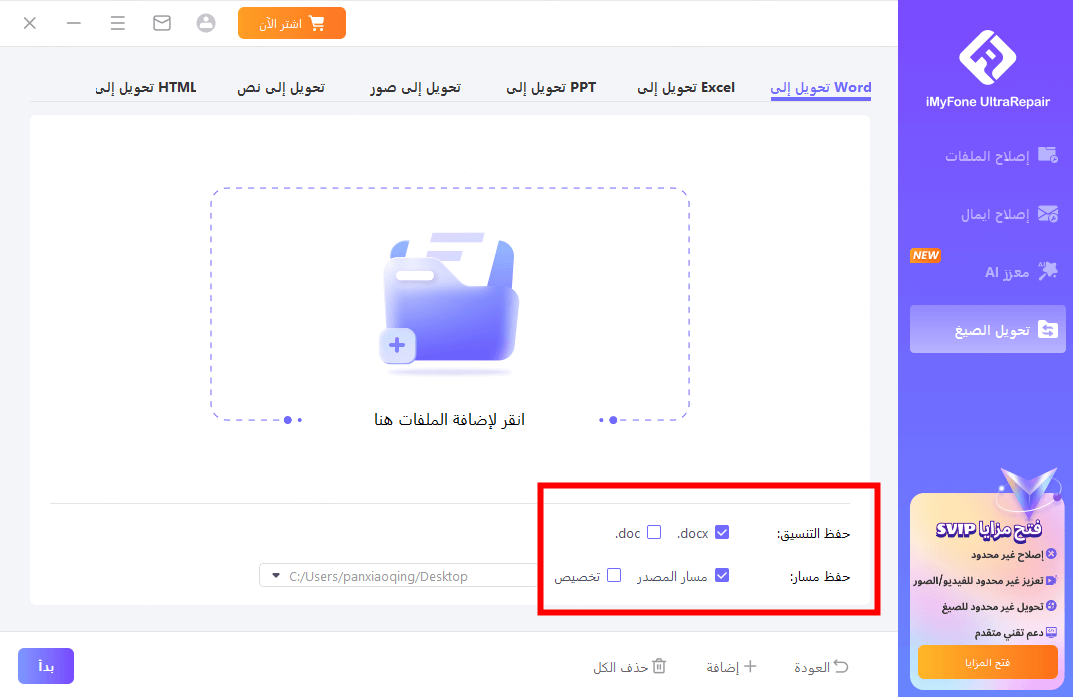Switch to the Word تحويل إلى tab
Screen dimensions: 1073x697
click(820, 88)
